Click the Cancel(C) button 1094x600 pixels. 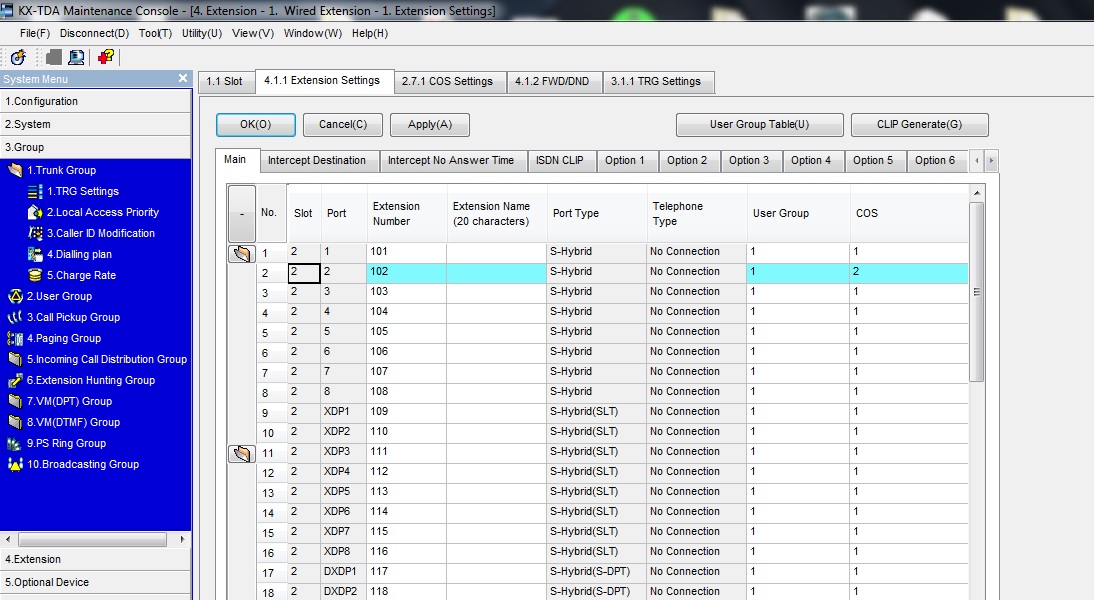tap(343, 124)
